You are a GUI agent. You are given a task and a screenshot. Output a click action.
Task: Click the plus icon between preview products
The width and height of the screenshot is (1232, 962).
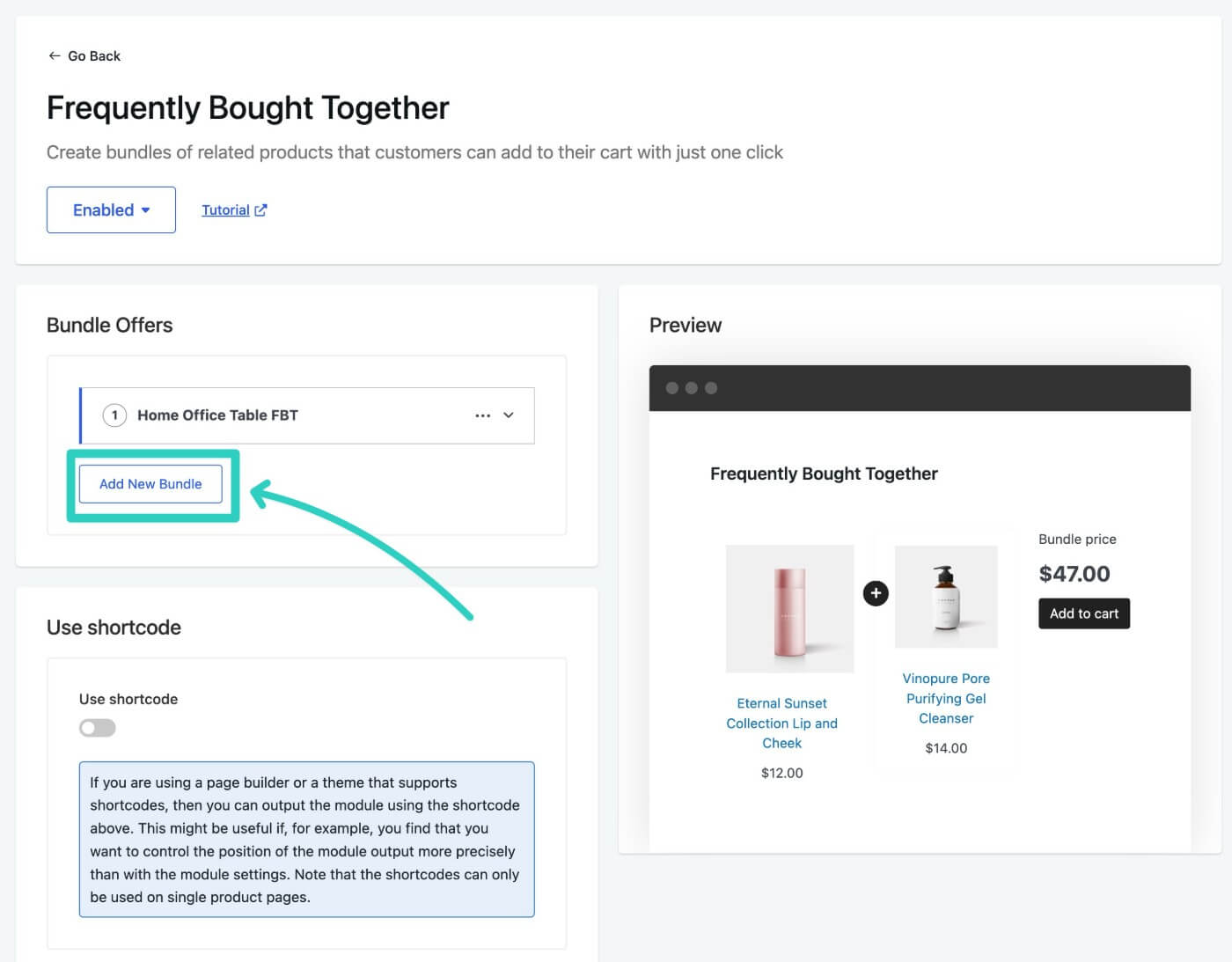(x=876, y=593)
